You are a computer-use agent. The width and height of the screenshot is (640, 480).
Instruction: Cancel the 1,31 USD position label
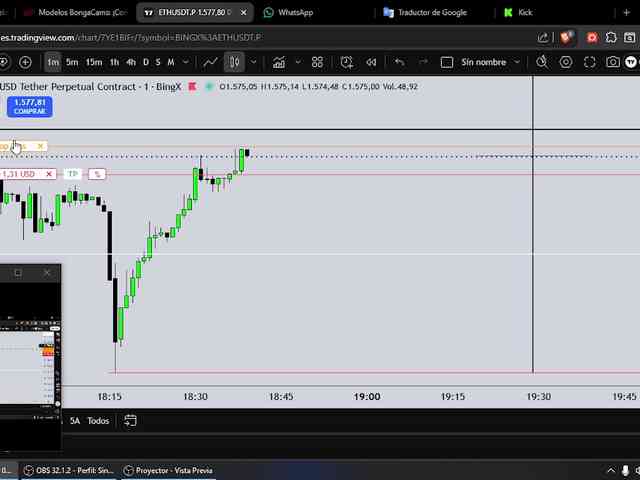tap(49, 174)
